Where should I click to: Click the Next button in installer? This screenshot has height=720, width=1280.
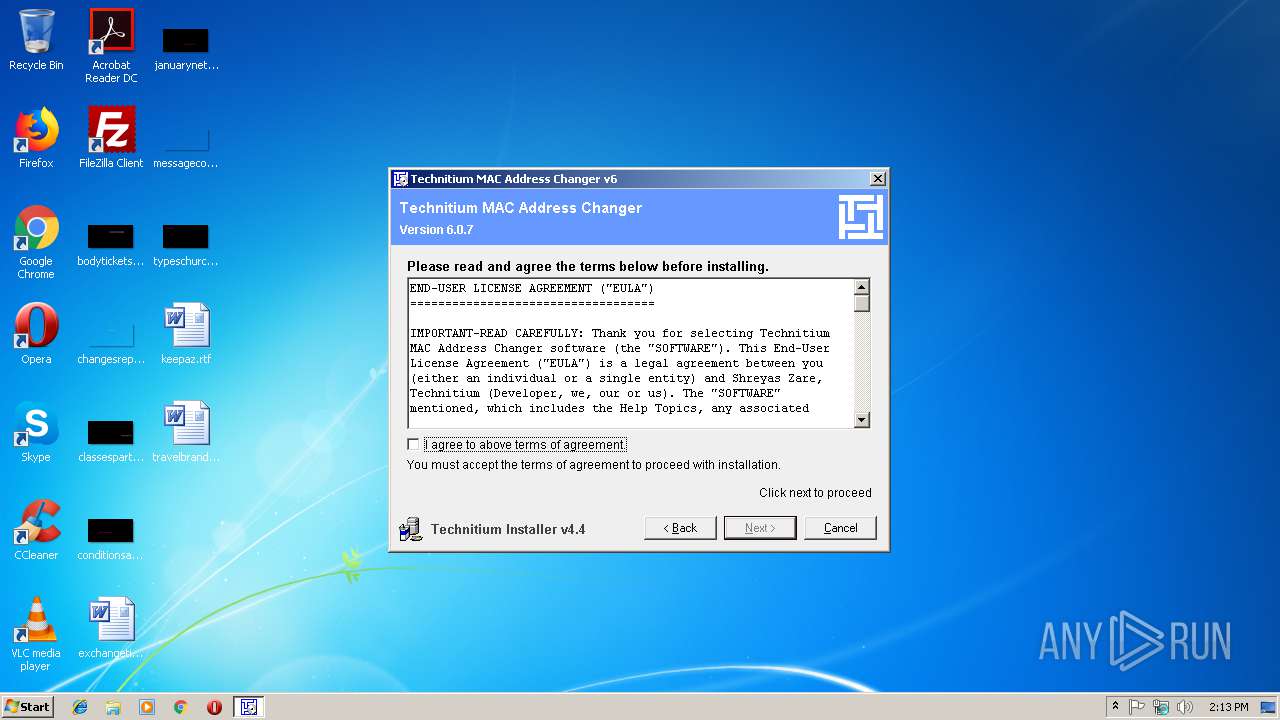[x=760, y=528]
